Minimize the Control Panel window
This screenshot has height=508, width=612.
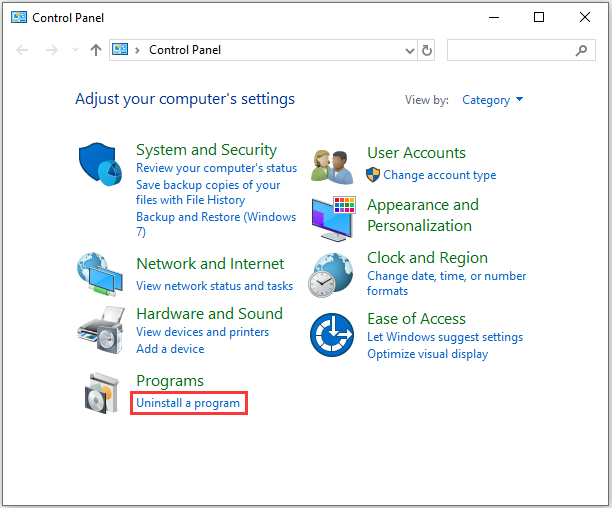pos(494,18)
